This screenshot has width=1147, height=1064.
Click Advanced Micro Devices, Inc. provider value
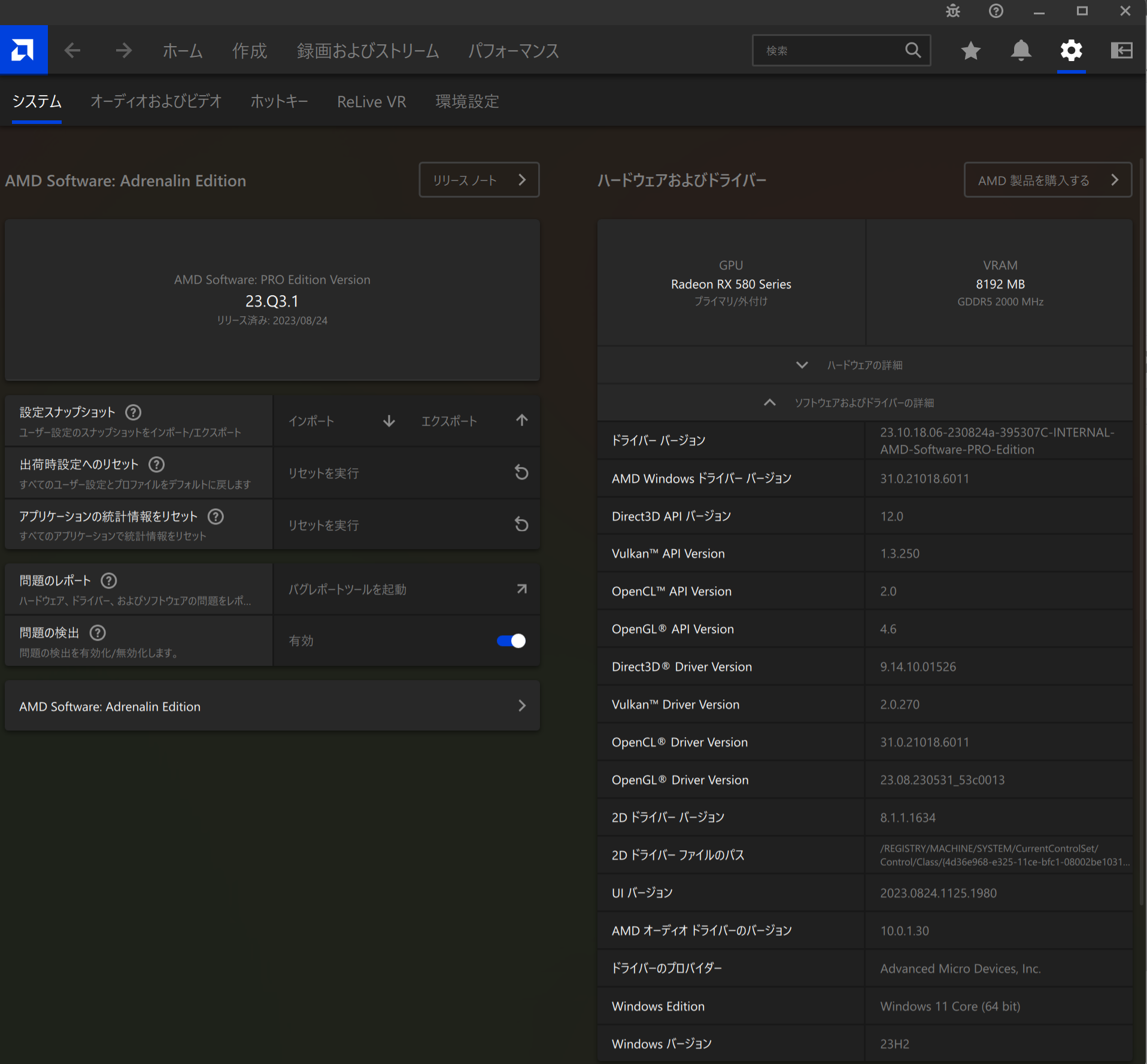(x=960, y=968)
